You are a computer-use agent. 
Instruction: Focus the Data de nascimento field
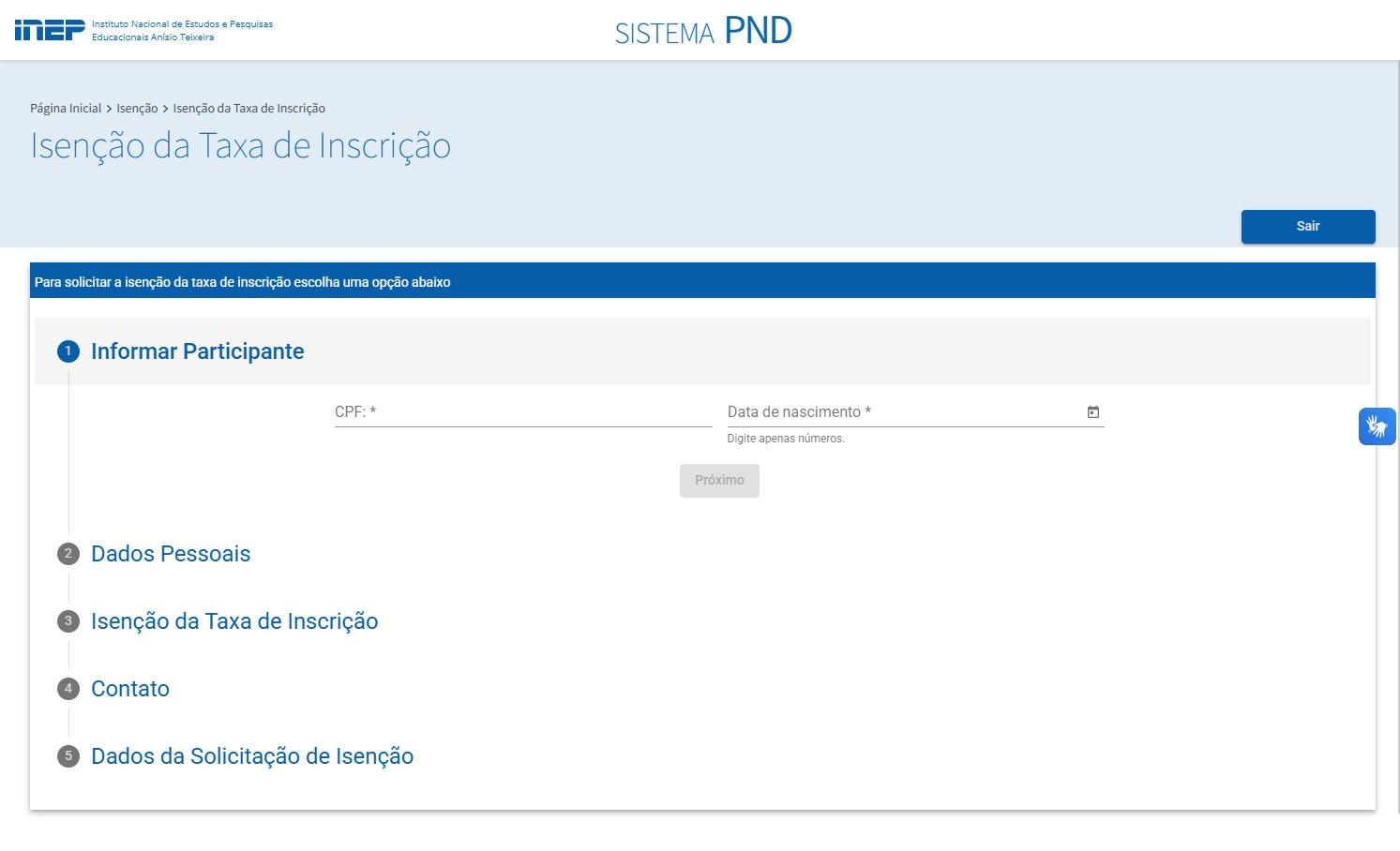point(900,412)
